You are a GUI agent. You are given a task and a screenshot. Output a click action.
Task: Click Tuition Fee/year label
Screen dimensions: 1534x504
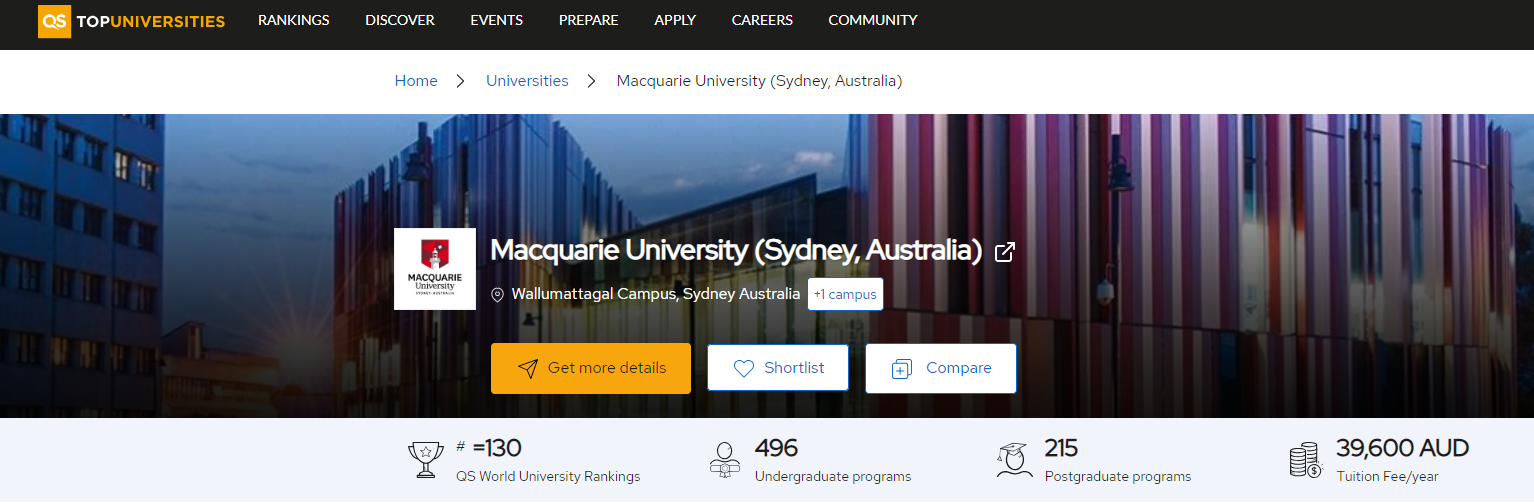pos(1388,477)
